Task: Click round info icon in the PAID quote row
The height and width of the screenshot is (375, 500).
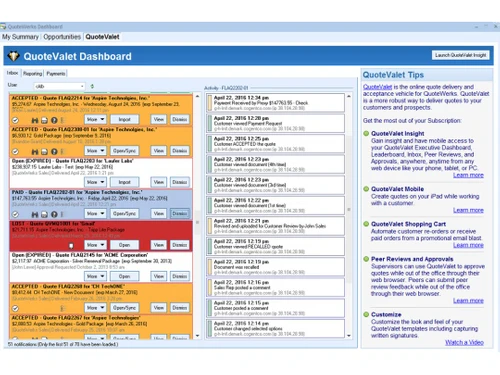Action: [54, 214]
